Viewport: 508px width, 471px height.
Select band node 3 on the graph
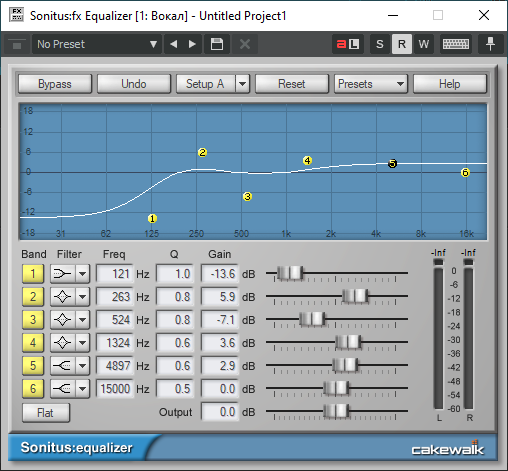[x=247, y=197]
